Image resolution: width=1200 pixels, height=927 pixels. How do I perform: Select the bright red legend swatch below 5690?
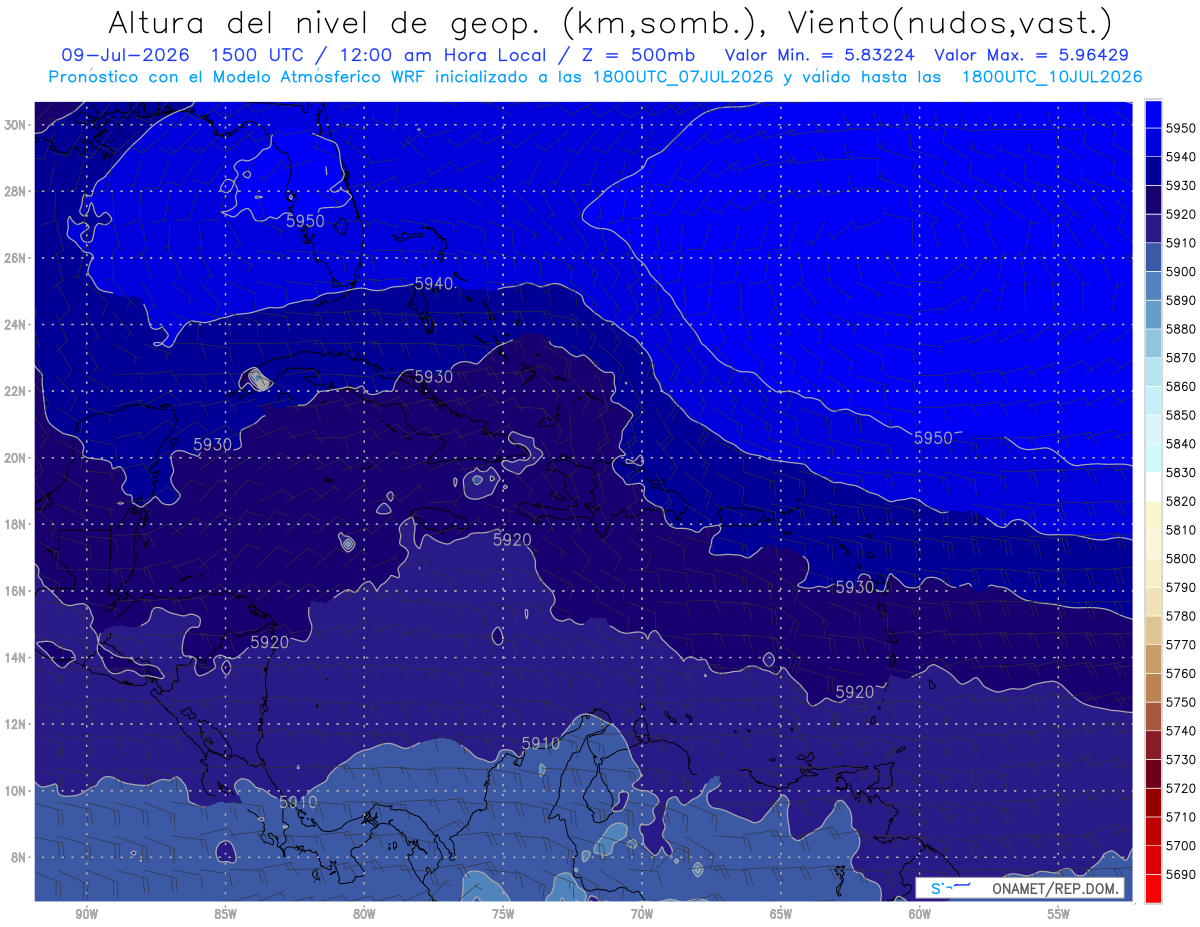point(1153,888)
